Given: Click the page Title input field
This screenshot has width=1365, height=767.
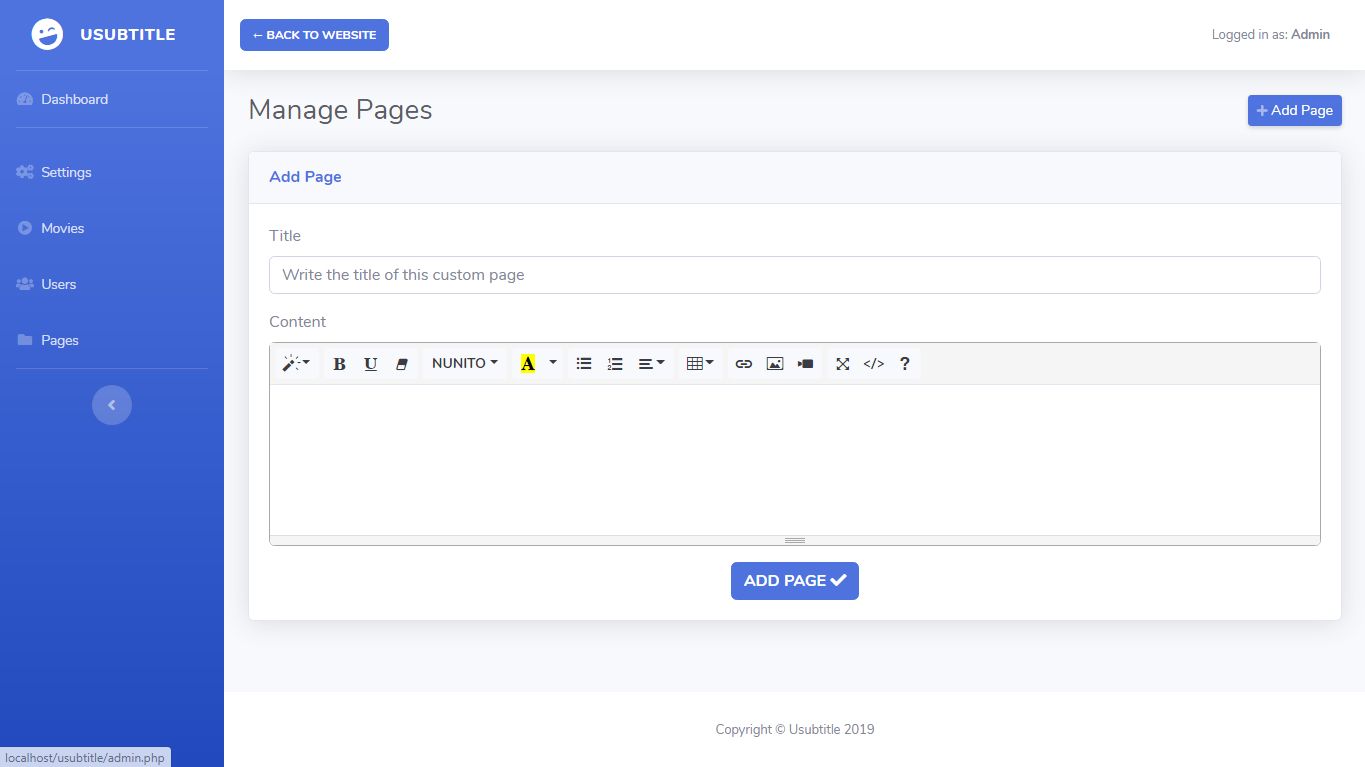Looking at the screenshot, I should [x=794, y=275].
